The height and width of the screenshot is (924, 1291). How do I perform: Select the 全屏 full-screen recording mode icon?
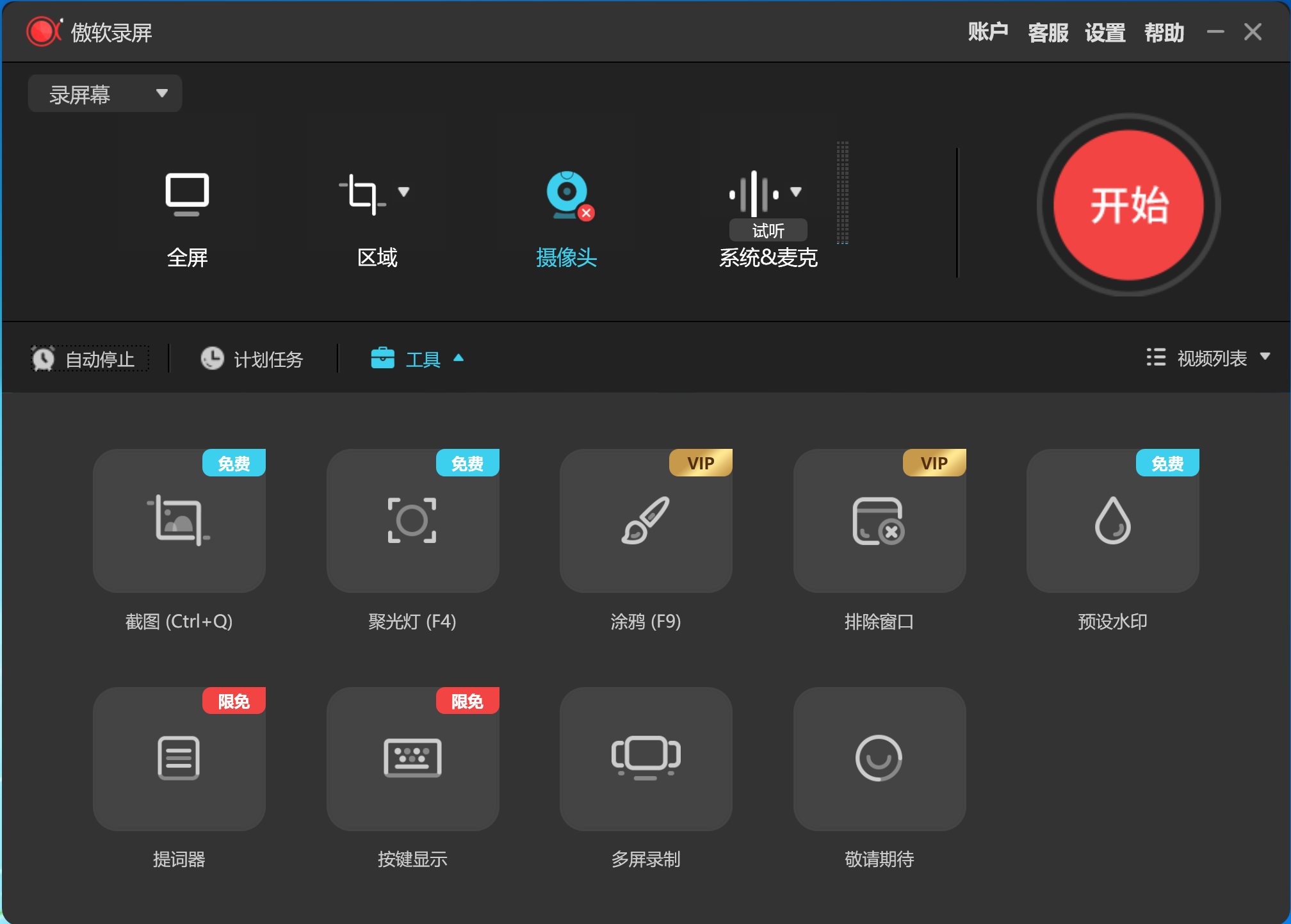(188, 195)
